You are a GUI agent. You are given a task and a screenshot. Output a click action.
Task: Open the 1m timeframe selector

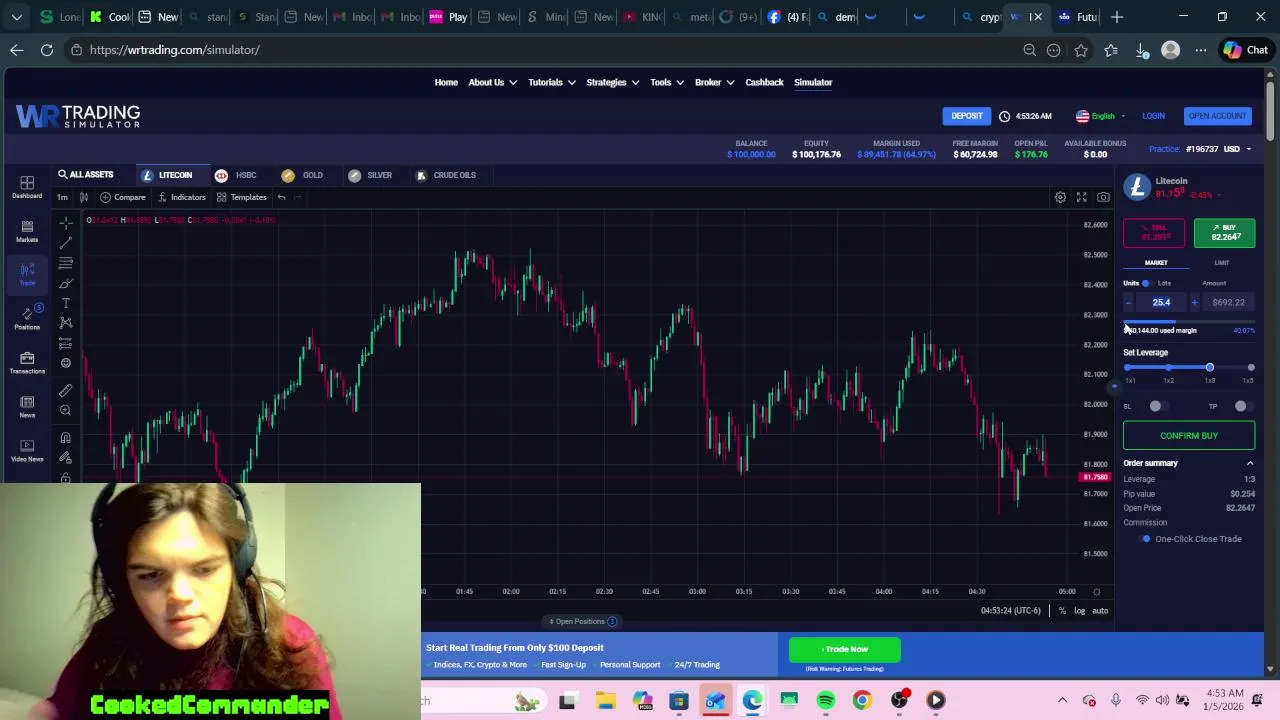(62, 197)
